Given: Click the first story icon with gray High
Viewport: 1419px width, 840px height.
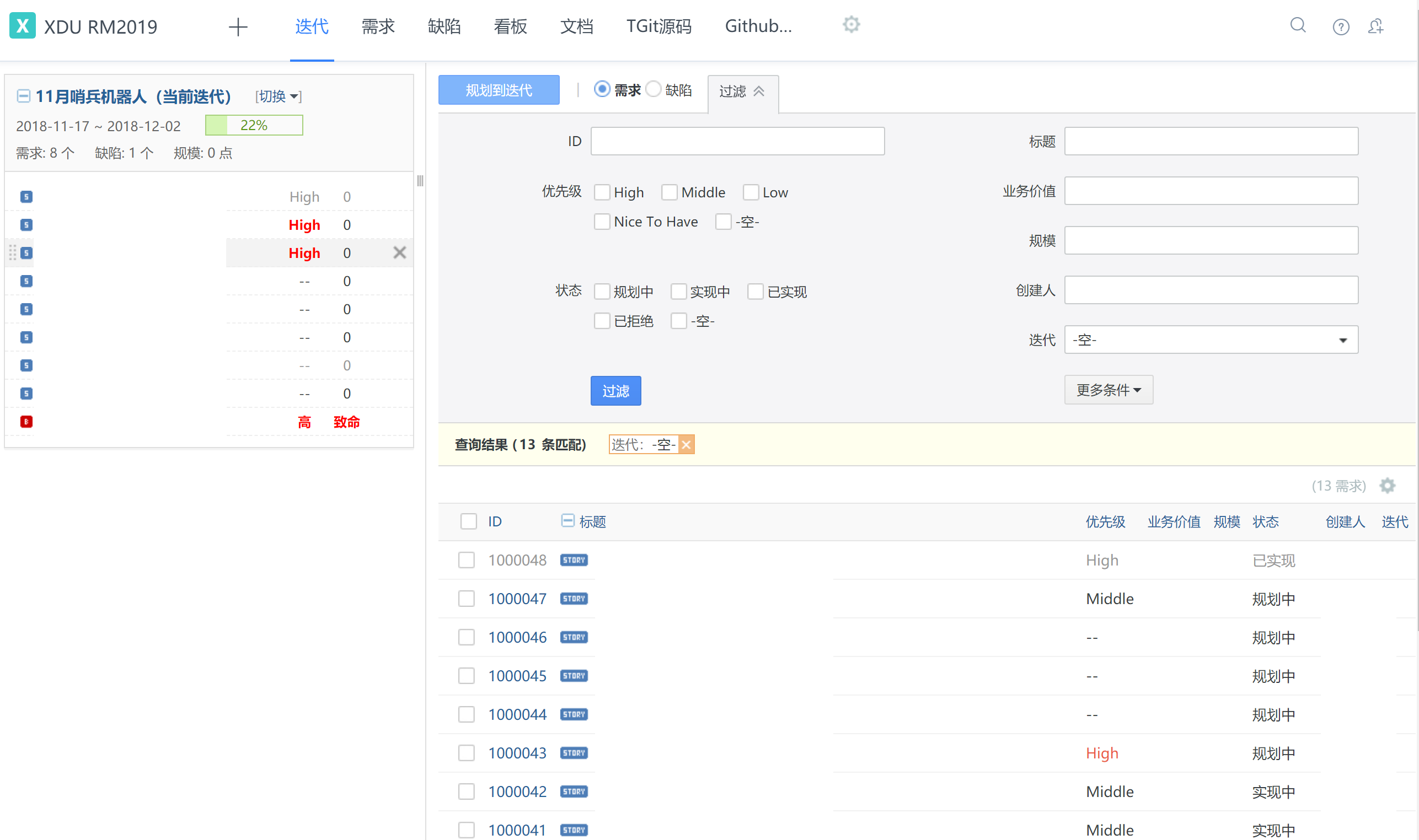Looking at the screenshot, I should point(26,196).
